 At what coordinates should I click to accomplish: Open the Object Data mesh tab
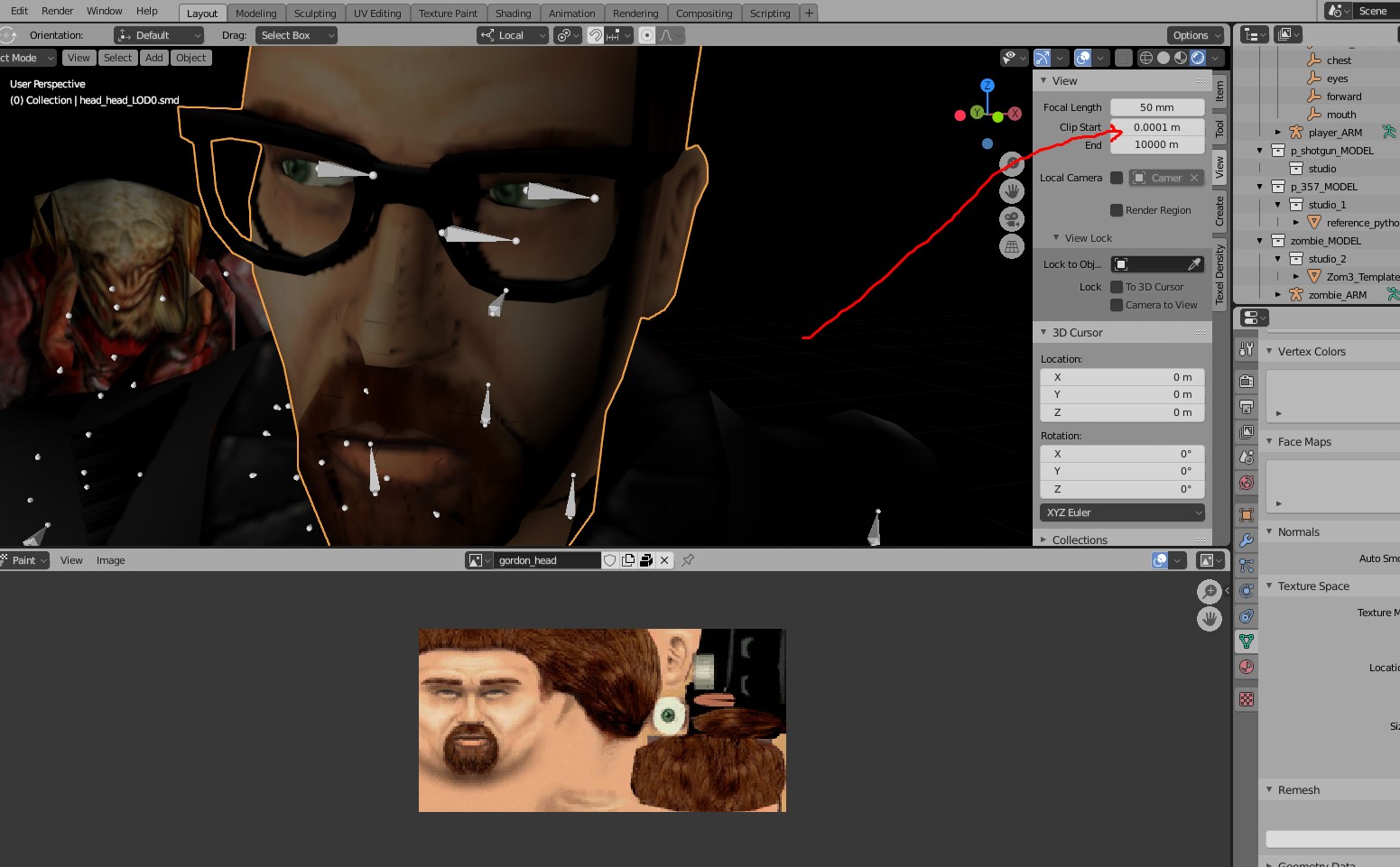point(1247,641)
